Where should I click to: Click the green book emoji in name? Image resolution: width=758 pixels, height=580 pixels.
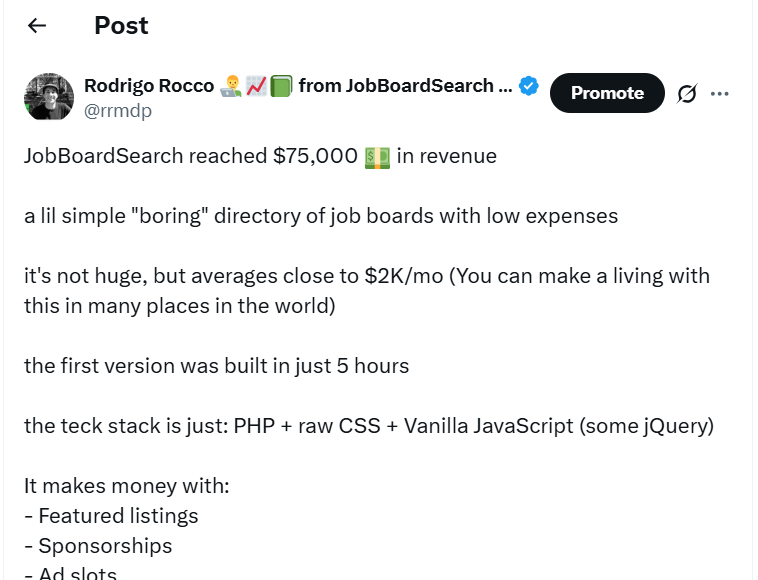pos(281,86)
